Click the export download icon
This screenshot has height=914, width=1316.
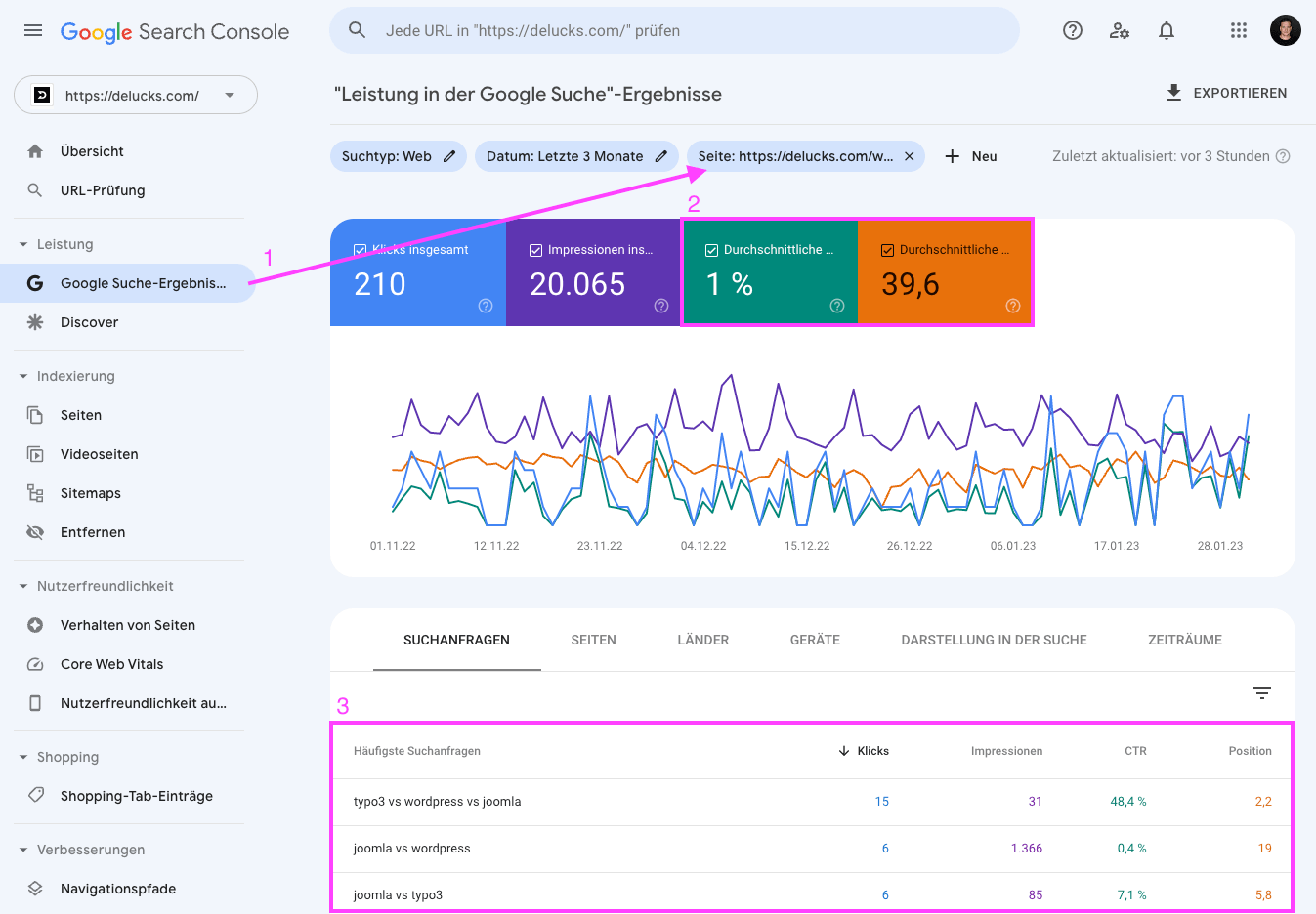coord(1173,93)
